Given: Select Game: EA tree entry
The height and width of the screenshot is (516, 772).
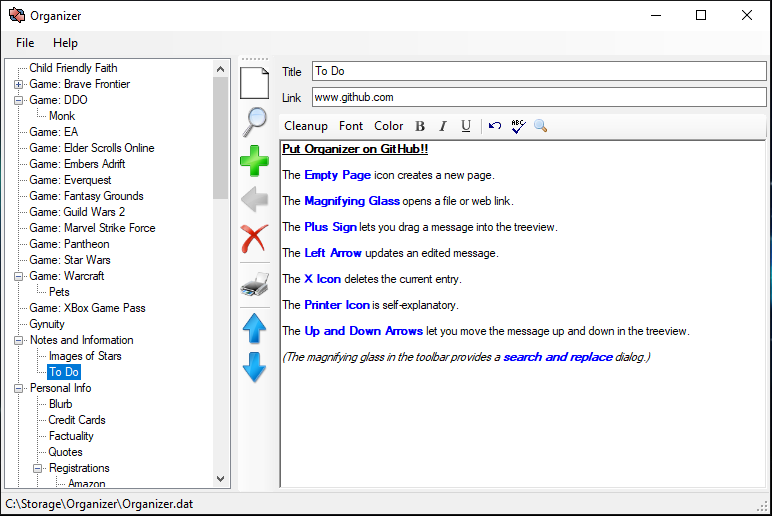Looking at the screenshot, I should click(54, 132).
